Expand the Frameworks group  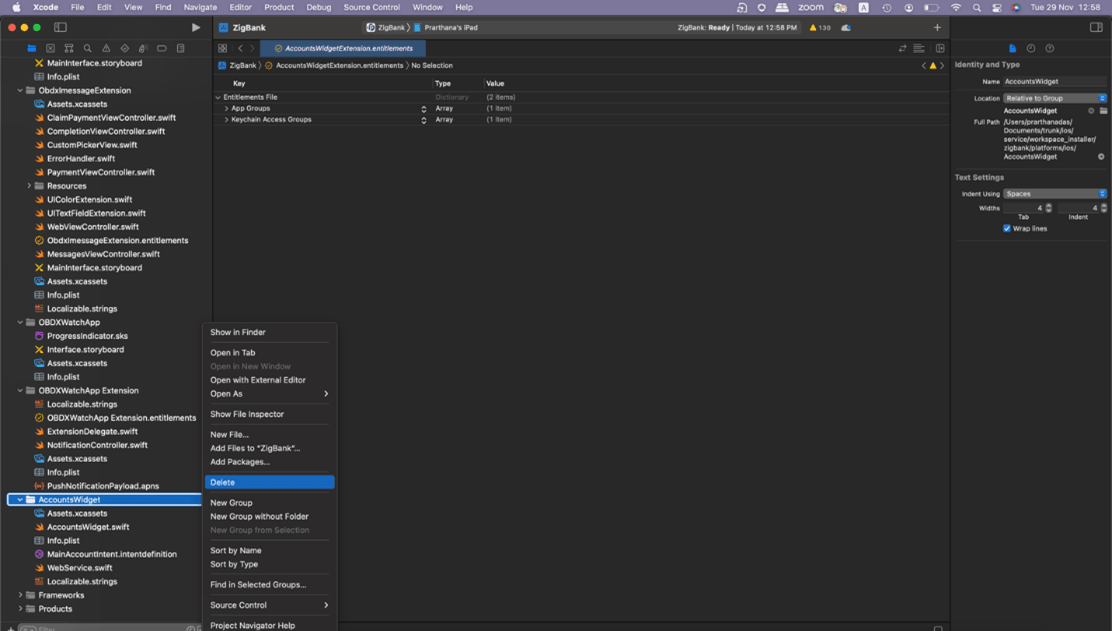click(x=20, y=596)
